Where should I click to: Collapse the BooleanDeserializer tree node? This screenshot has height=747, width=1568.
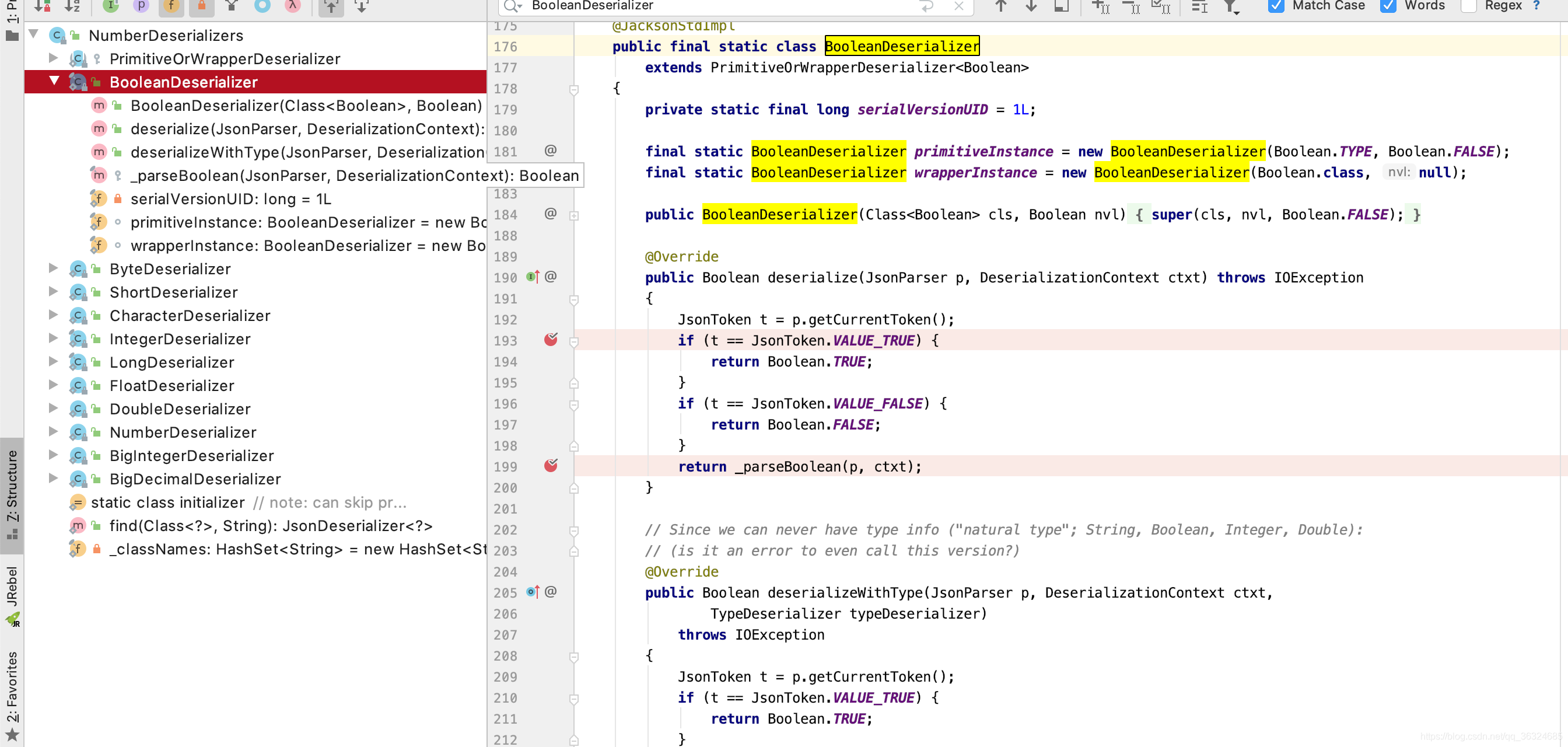[54, 81]
